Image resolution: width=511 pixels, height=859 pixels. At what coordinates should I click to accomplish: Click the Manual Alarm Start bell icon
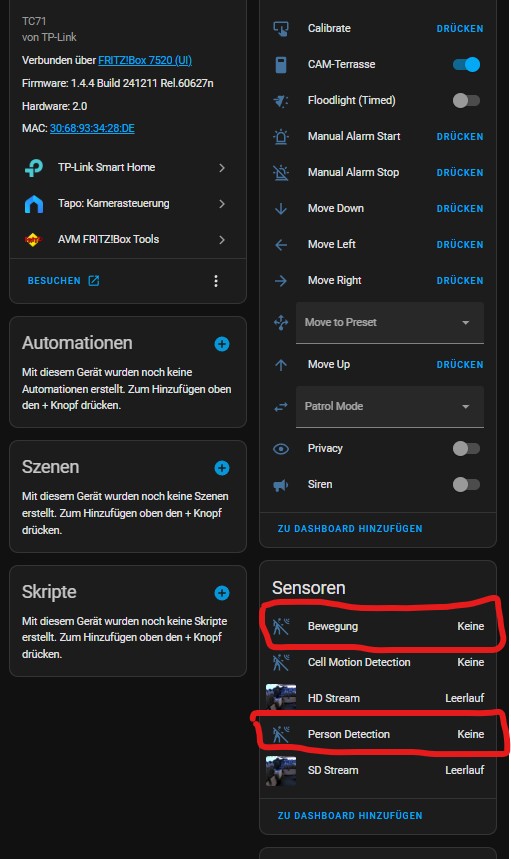click(281, 136)
